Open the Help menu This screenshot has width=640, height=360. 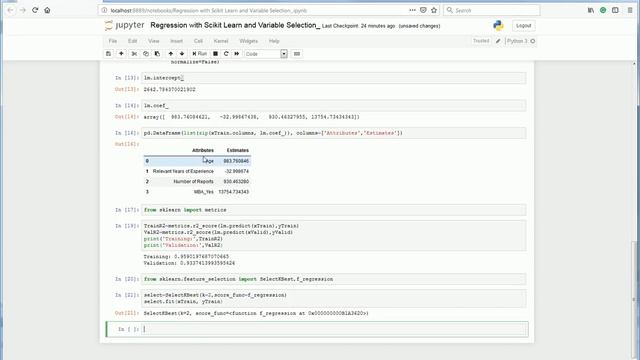[x=274, y=41]
